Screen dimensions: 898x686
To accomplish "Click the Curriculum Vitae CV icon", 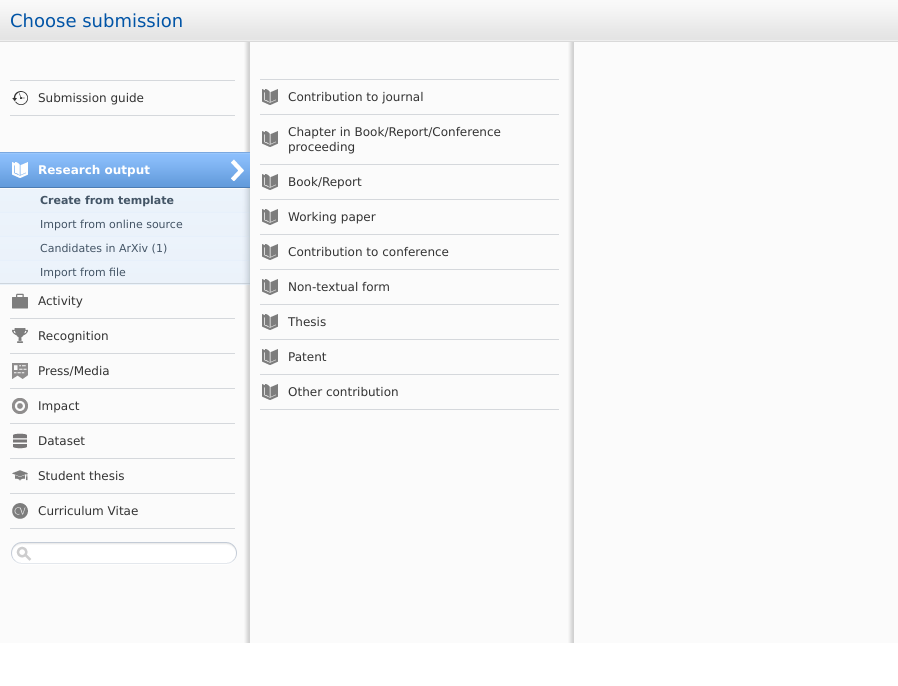I will (20, 511).
